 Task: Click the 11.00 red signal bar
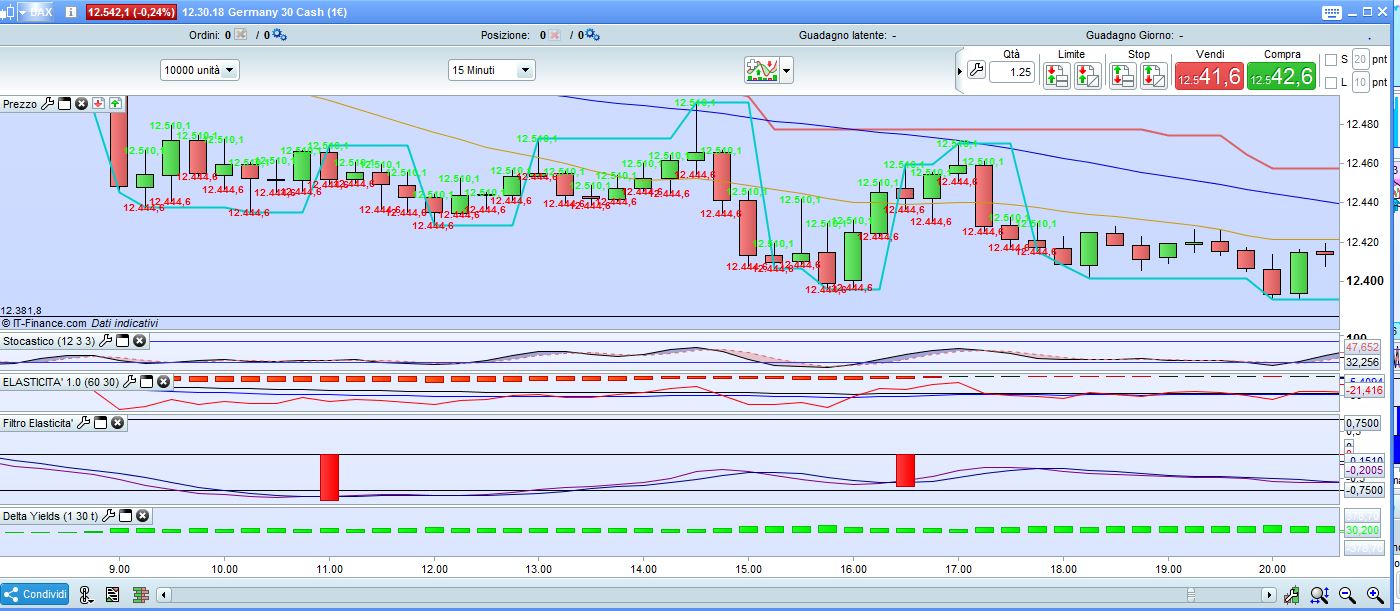pyautogui.click(x=330, y=477)
